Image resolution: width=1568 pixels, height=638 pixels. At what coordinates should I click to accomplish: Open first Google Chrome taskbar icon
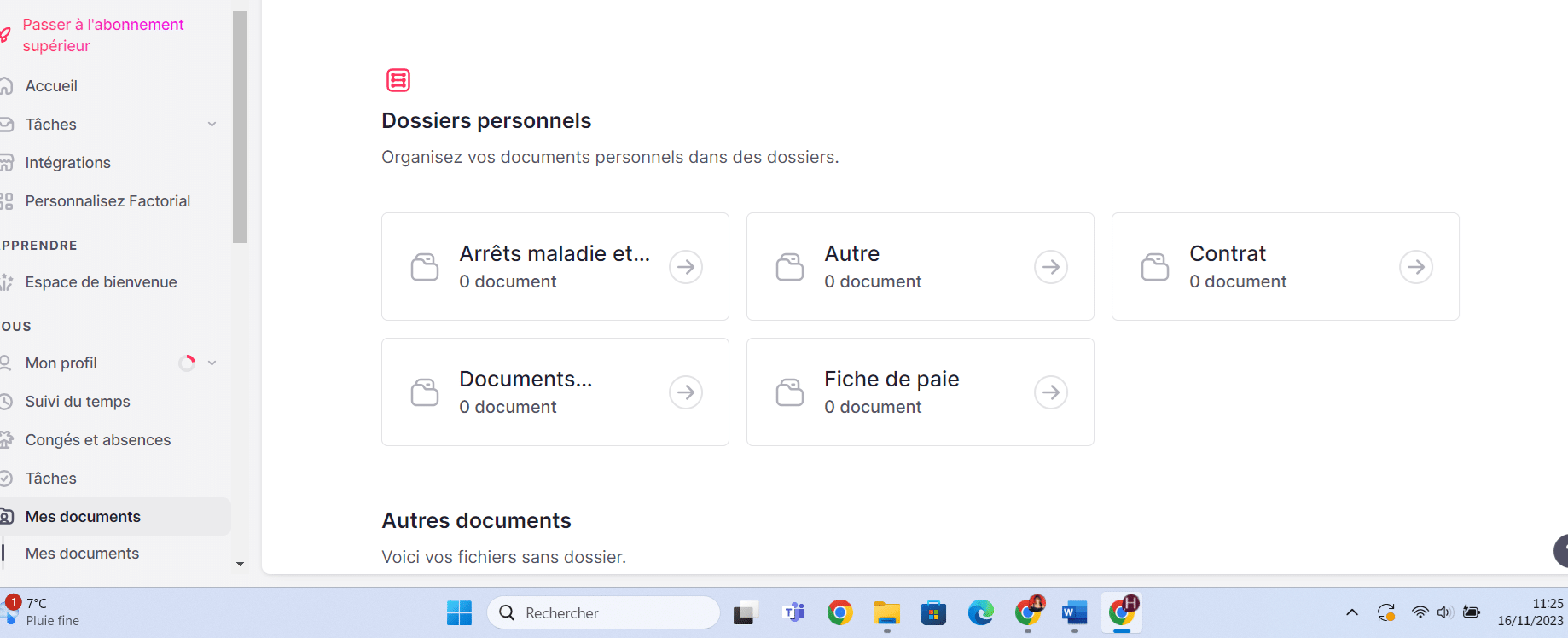point(840,612)
